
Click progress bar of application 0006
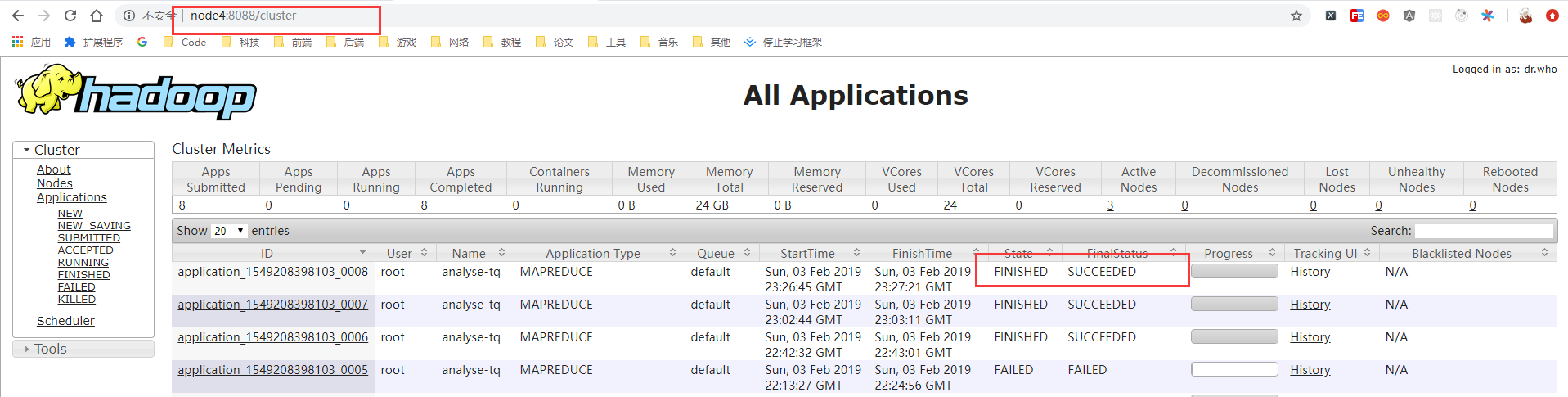coord(1234,336)
